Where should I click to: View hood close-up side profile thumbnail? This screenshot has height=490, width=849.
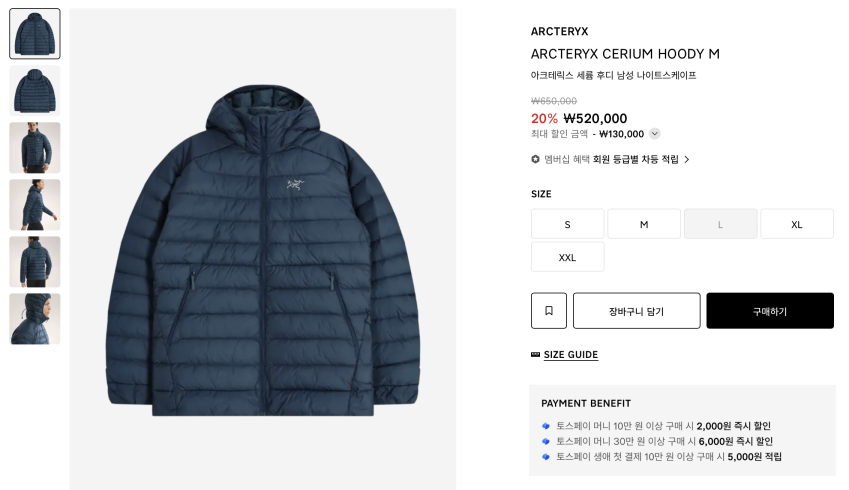(x=35, y=319)
